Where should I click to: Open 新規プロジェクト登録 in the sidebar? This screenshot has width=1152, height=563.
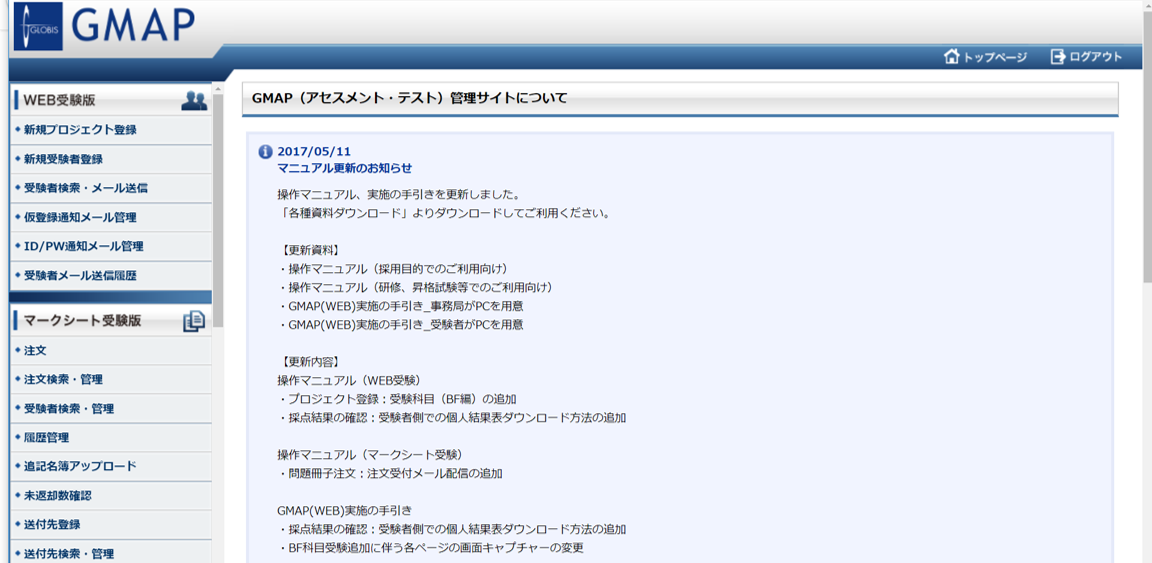(80, 130)
